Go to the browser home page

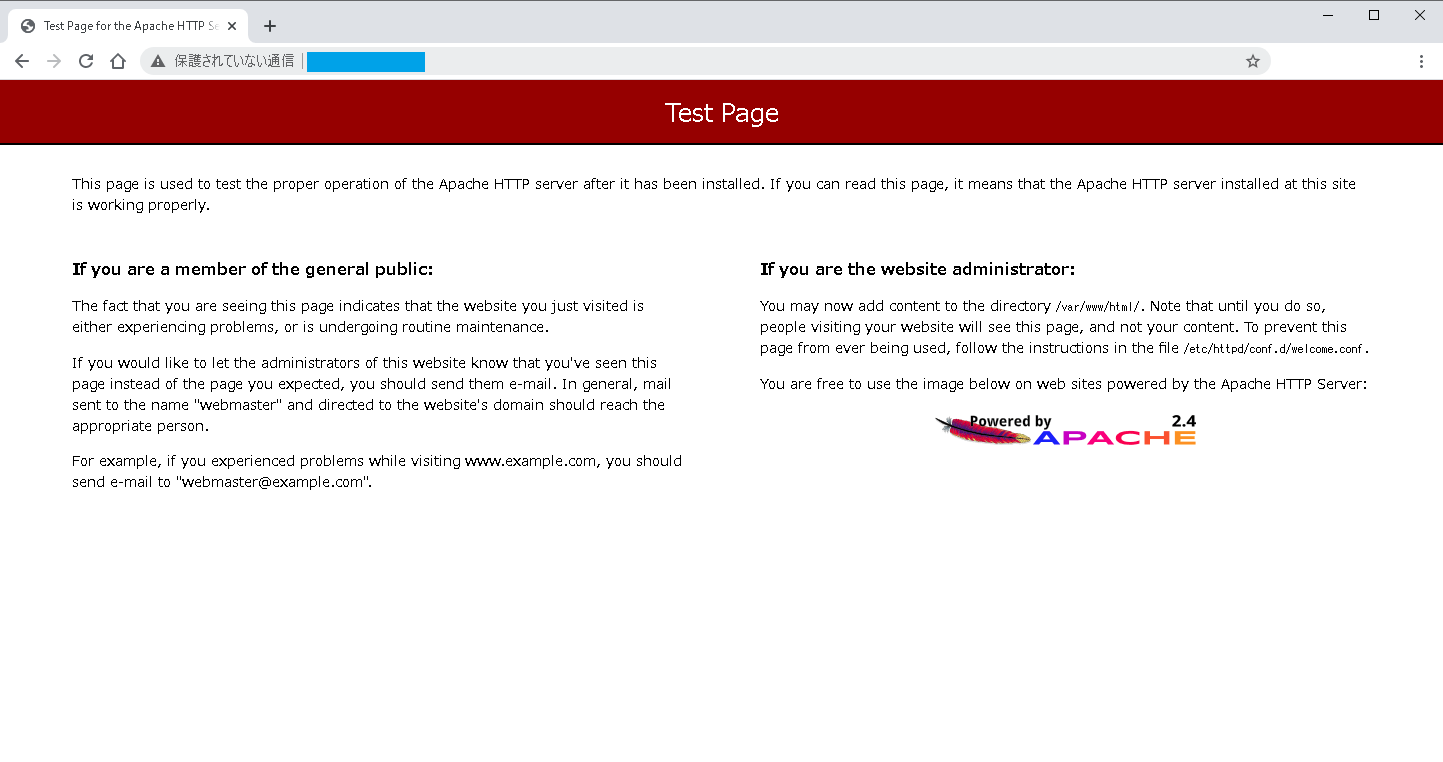(x=118, y=61)
